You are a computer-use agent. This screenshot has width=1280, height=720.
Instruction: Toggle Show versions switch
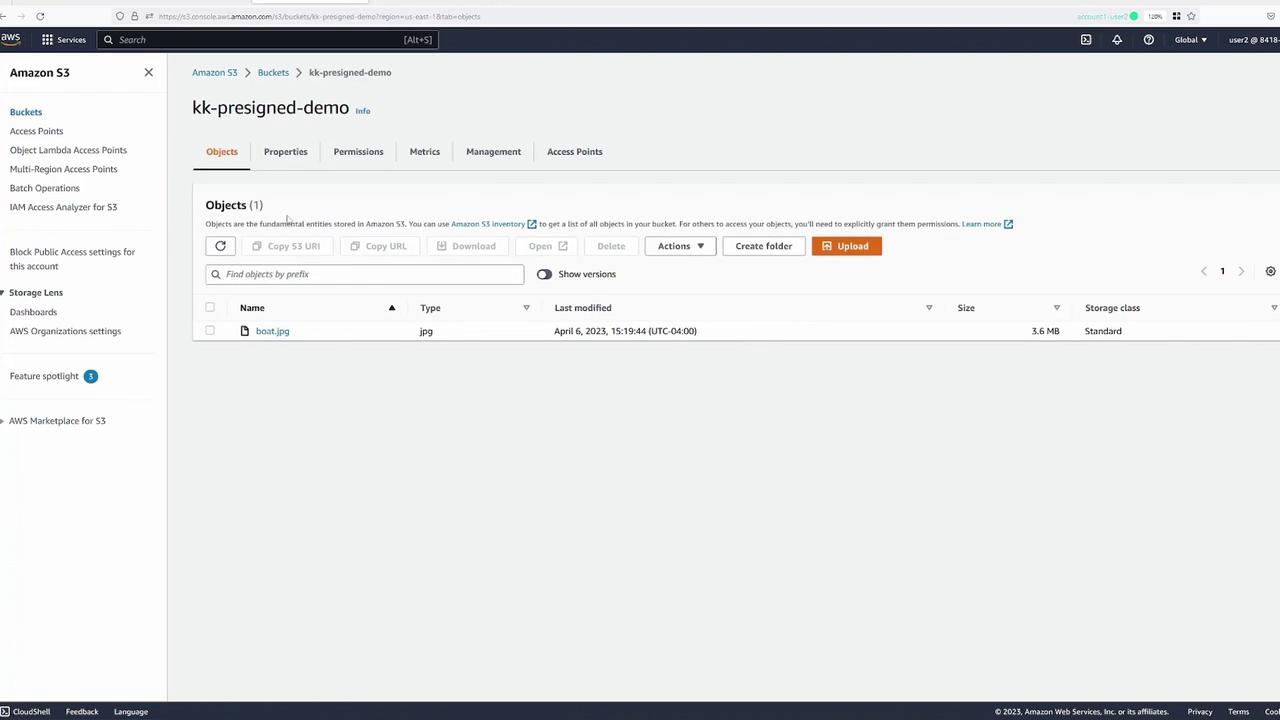[544, 274]
